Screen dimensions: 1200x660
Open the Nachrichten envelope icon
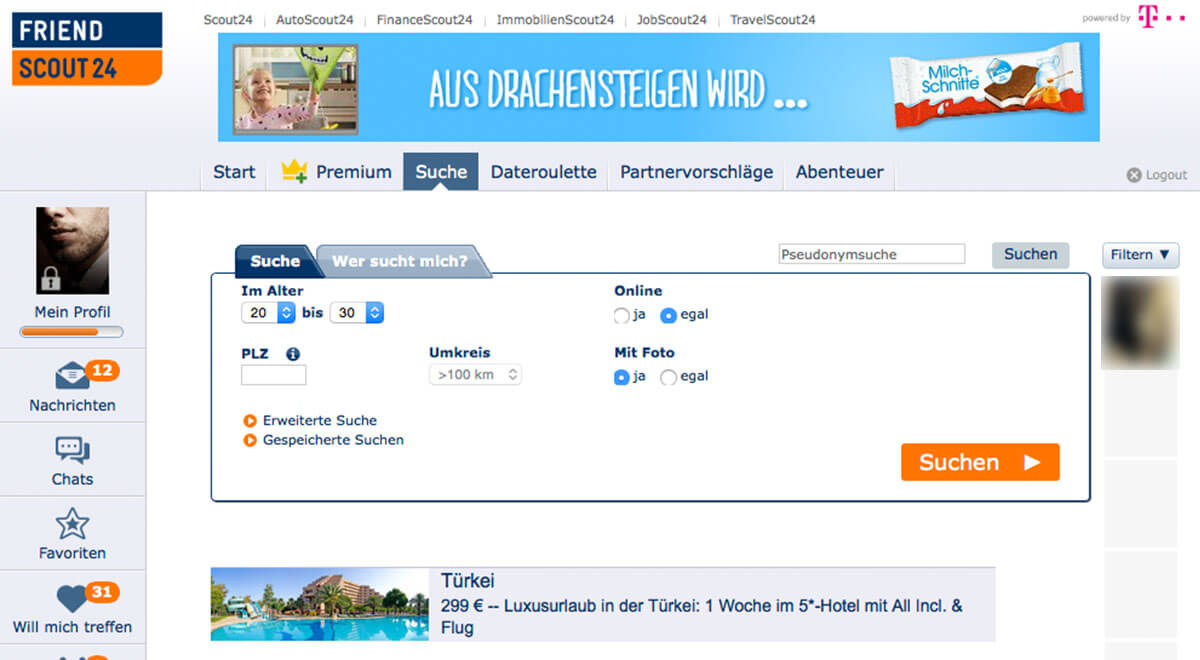click(72, 376)
